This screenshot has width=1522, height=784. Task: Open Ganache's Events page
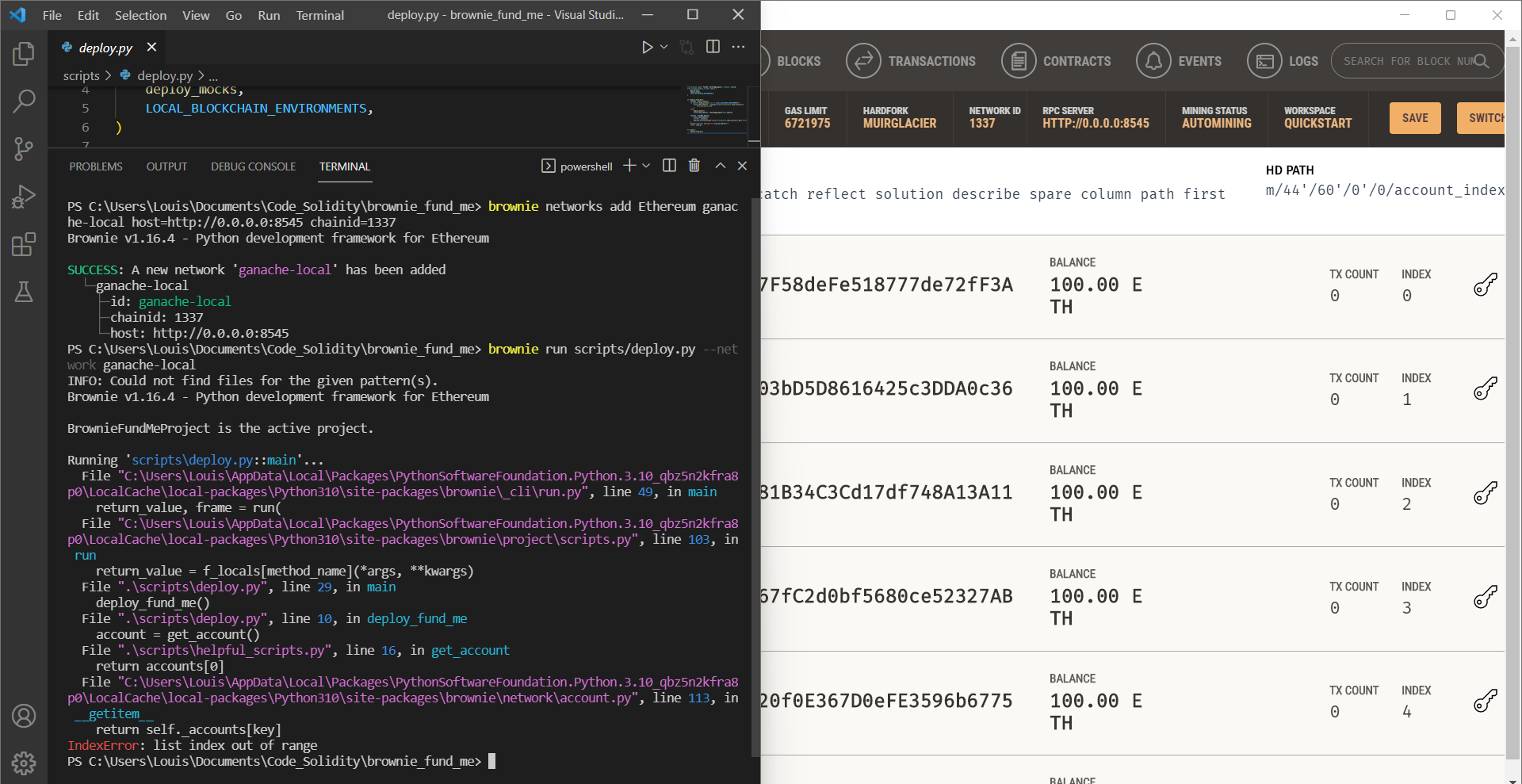(1180, 61)
